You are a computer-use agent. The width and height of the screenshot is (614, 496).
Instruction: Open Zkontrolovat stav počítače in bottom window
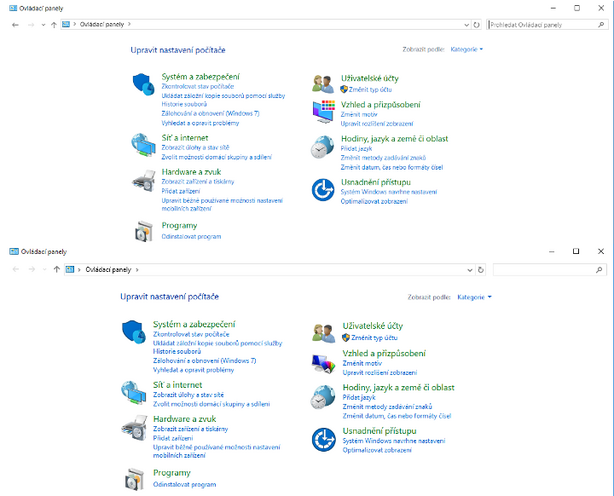coord(191,334)
